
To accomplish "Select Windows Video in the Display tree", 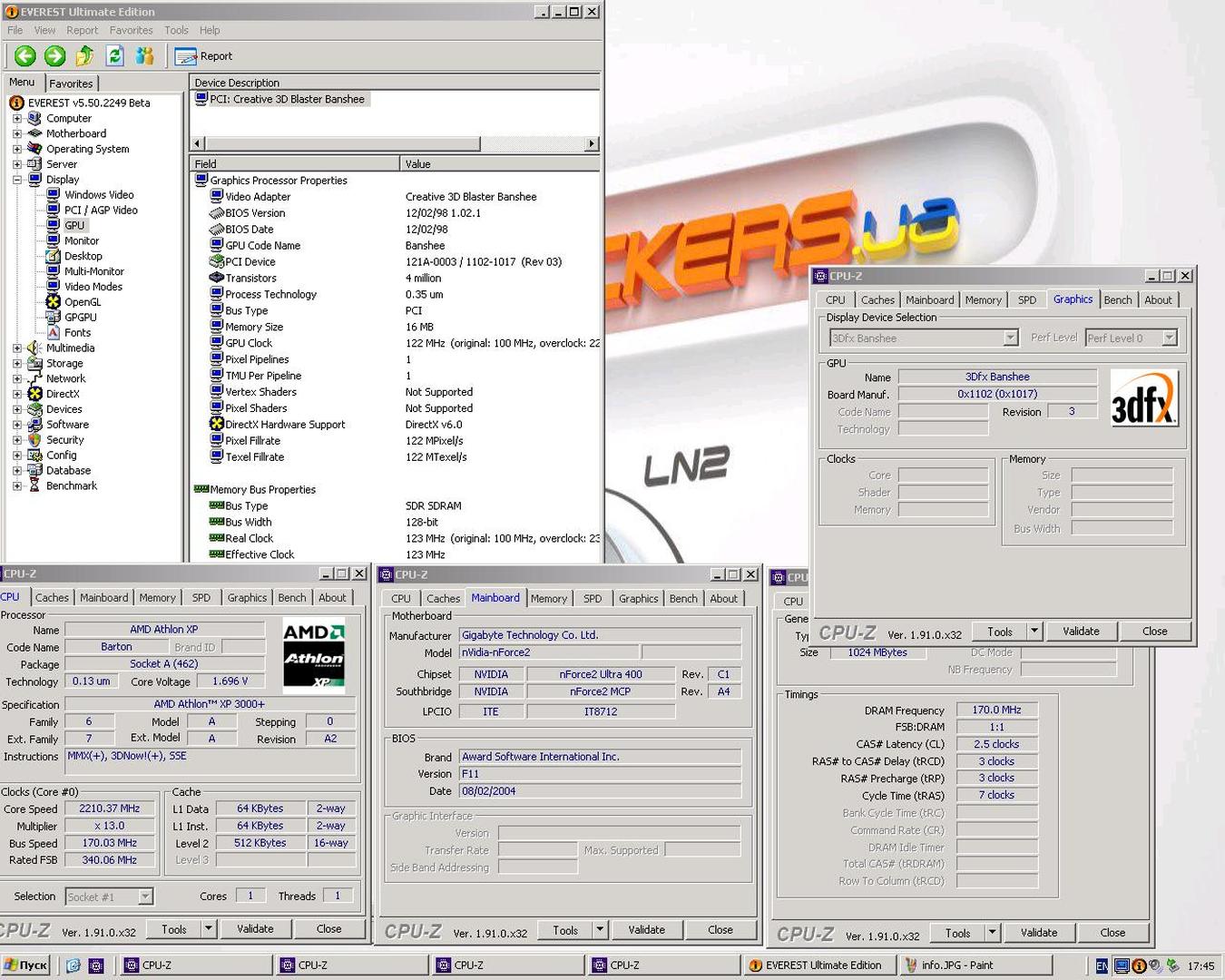I will [99, 195].
